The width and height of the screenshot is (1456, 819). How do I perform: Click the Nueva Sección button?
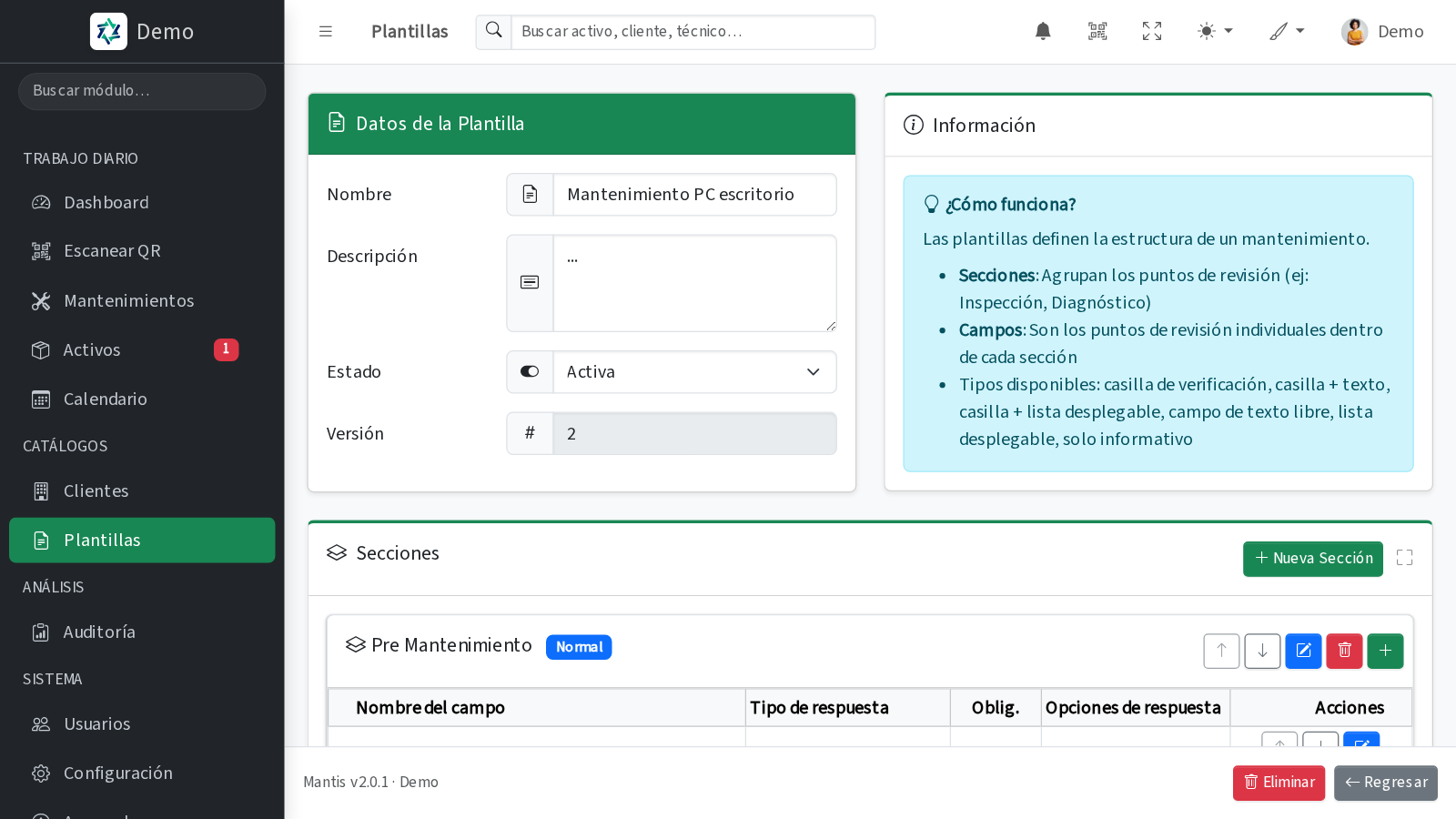click(1313, 559)
